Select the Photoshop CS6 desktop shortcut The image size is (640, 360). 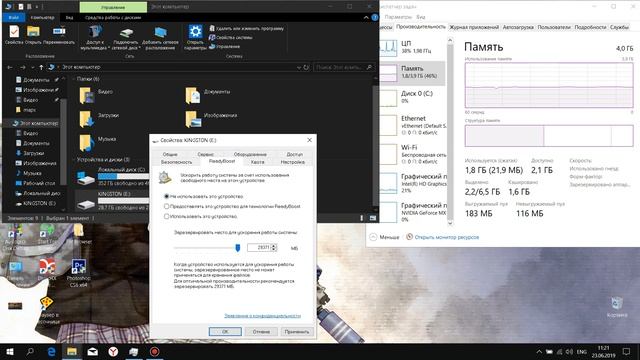pos(78,273)
